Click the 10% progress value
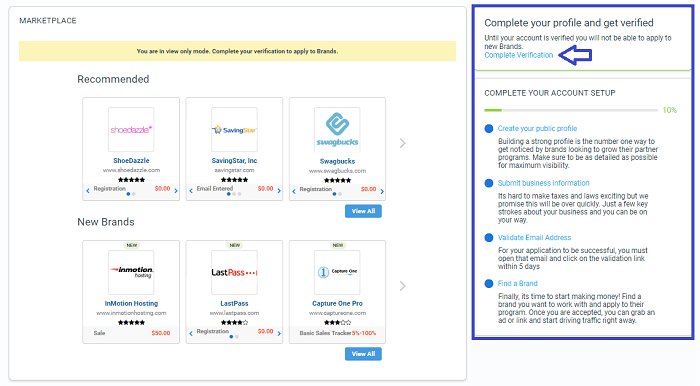Image resolution: width=700 pixels, height=386 pixels. [670, 110]
